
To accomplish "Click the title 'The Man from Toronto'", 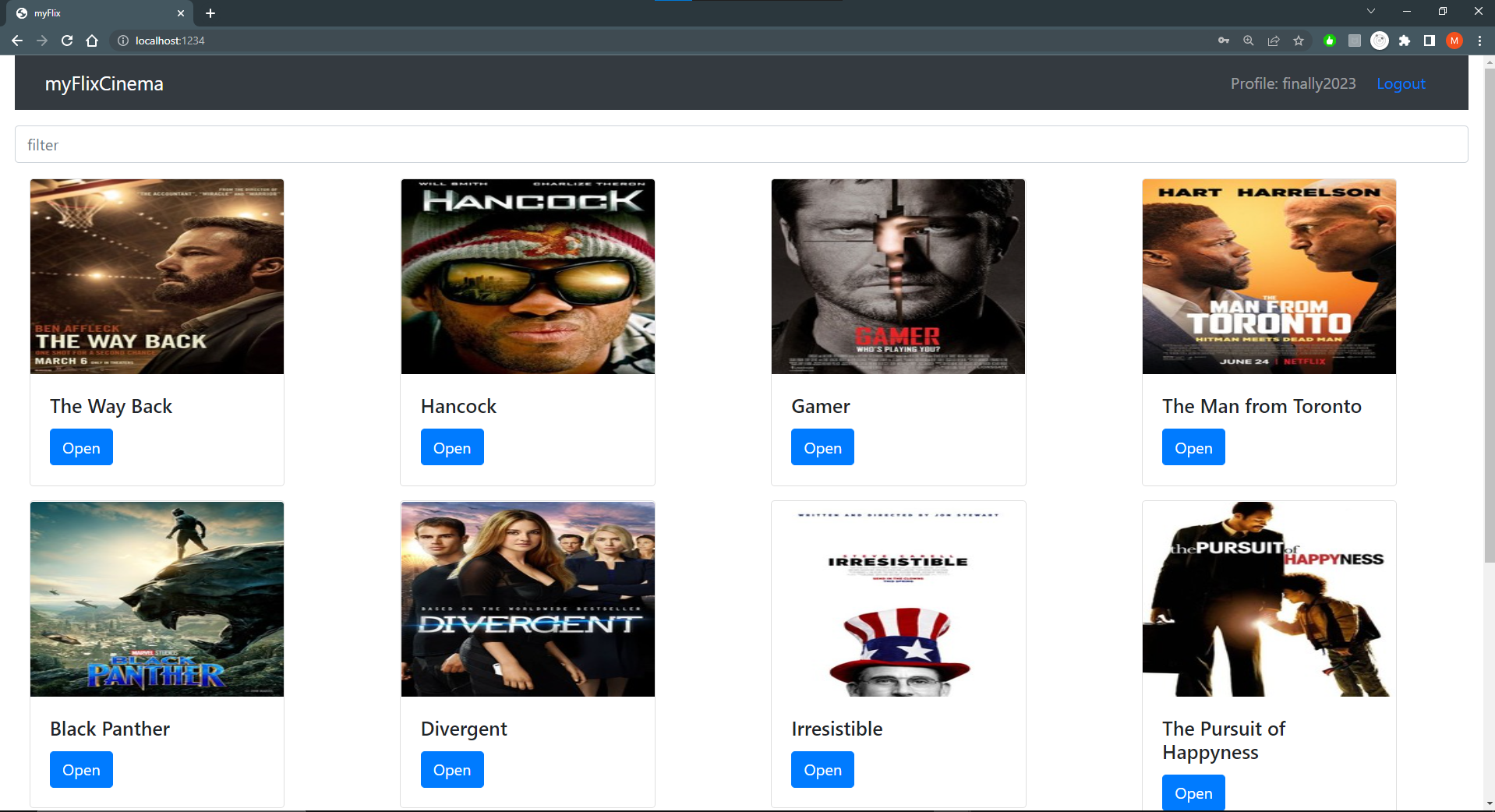I will click(x=1262, y=406).
